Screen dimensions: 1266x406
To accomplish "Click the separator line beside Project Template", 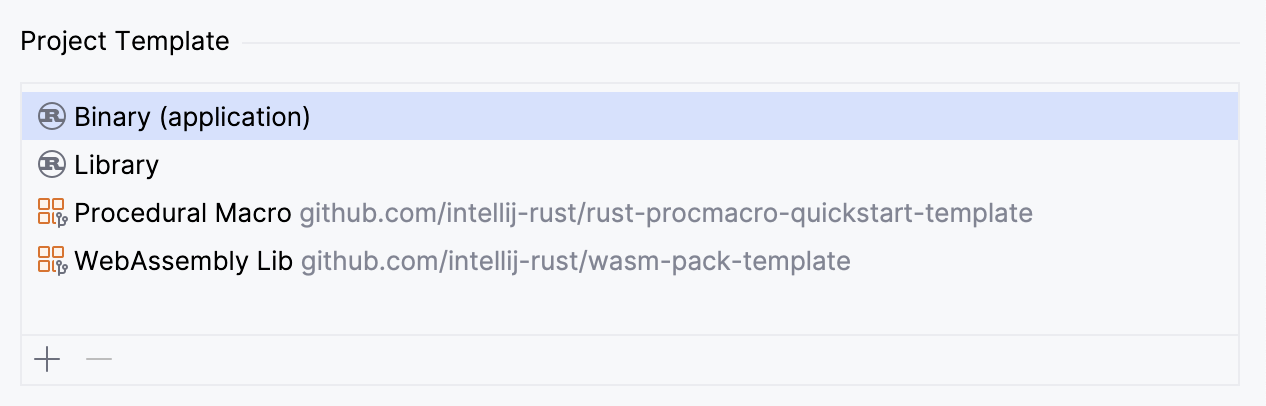I will click(740, 43).
